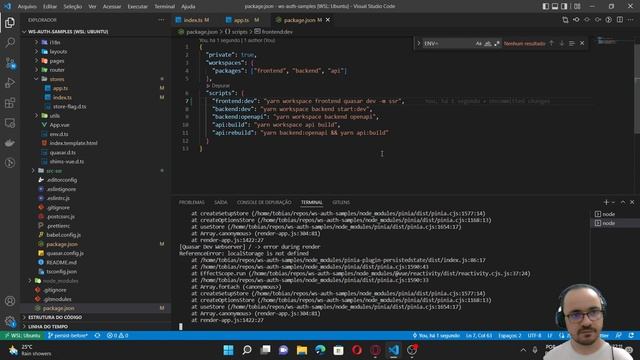Open the Docker view in the activity bar
Viewport: 640px width, 360px height.
10,143
